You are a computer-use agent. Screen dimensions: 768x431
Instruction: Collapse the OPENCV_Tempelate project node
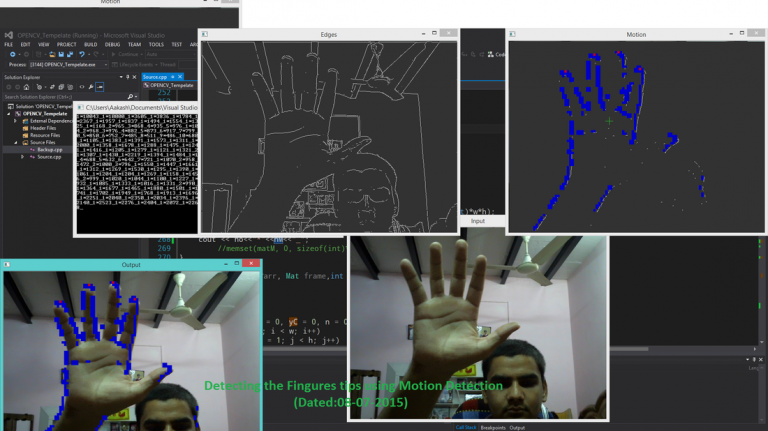point(9,114)
